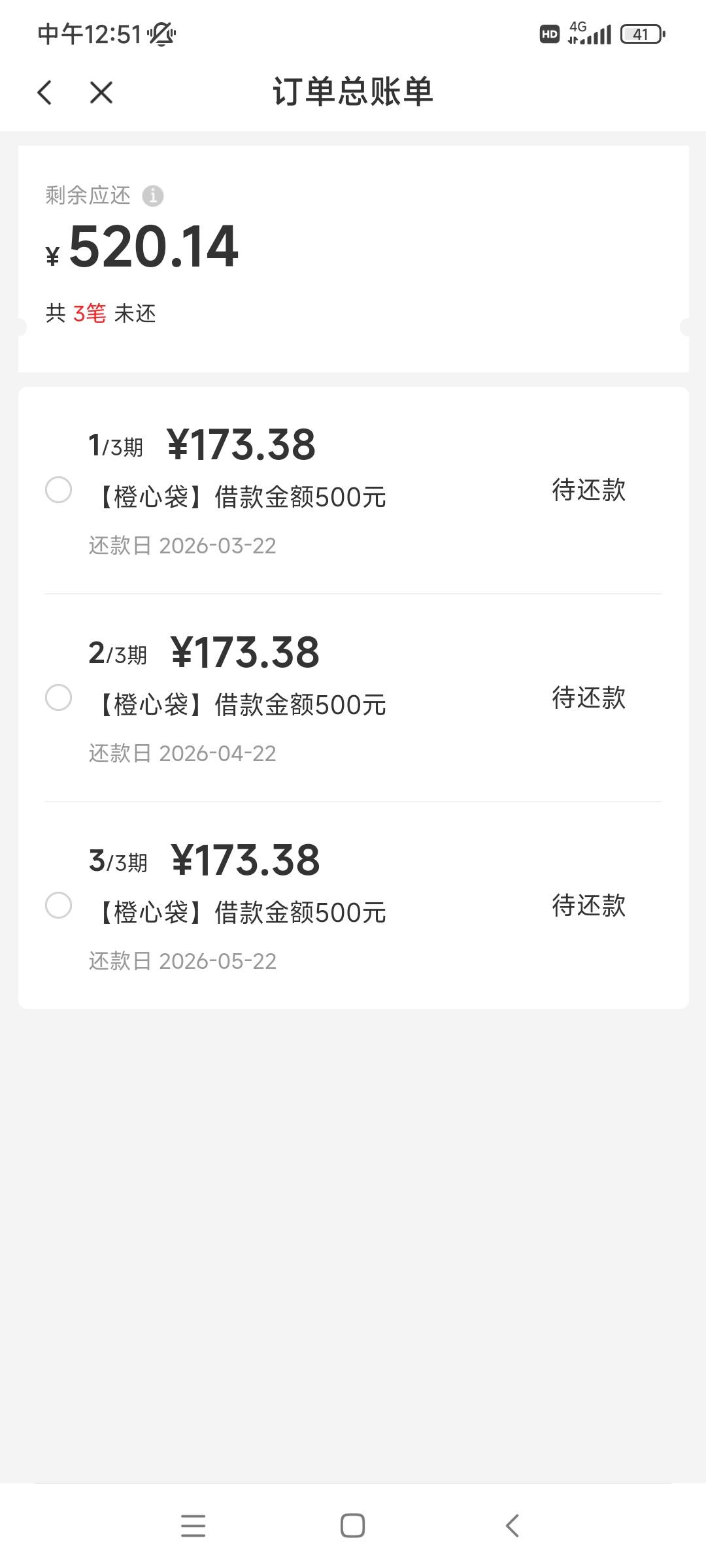Tap muted notification bell icon
Viewport: 706px width, 1568px height.
tap(161, 34)
